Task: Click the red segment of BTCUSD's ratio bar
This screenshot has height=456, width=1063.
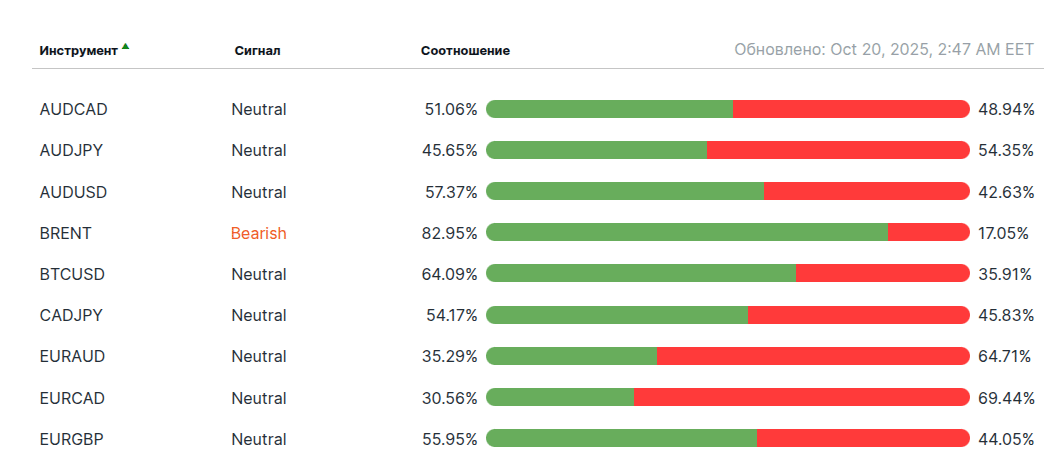Action: 882,274
